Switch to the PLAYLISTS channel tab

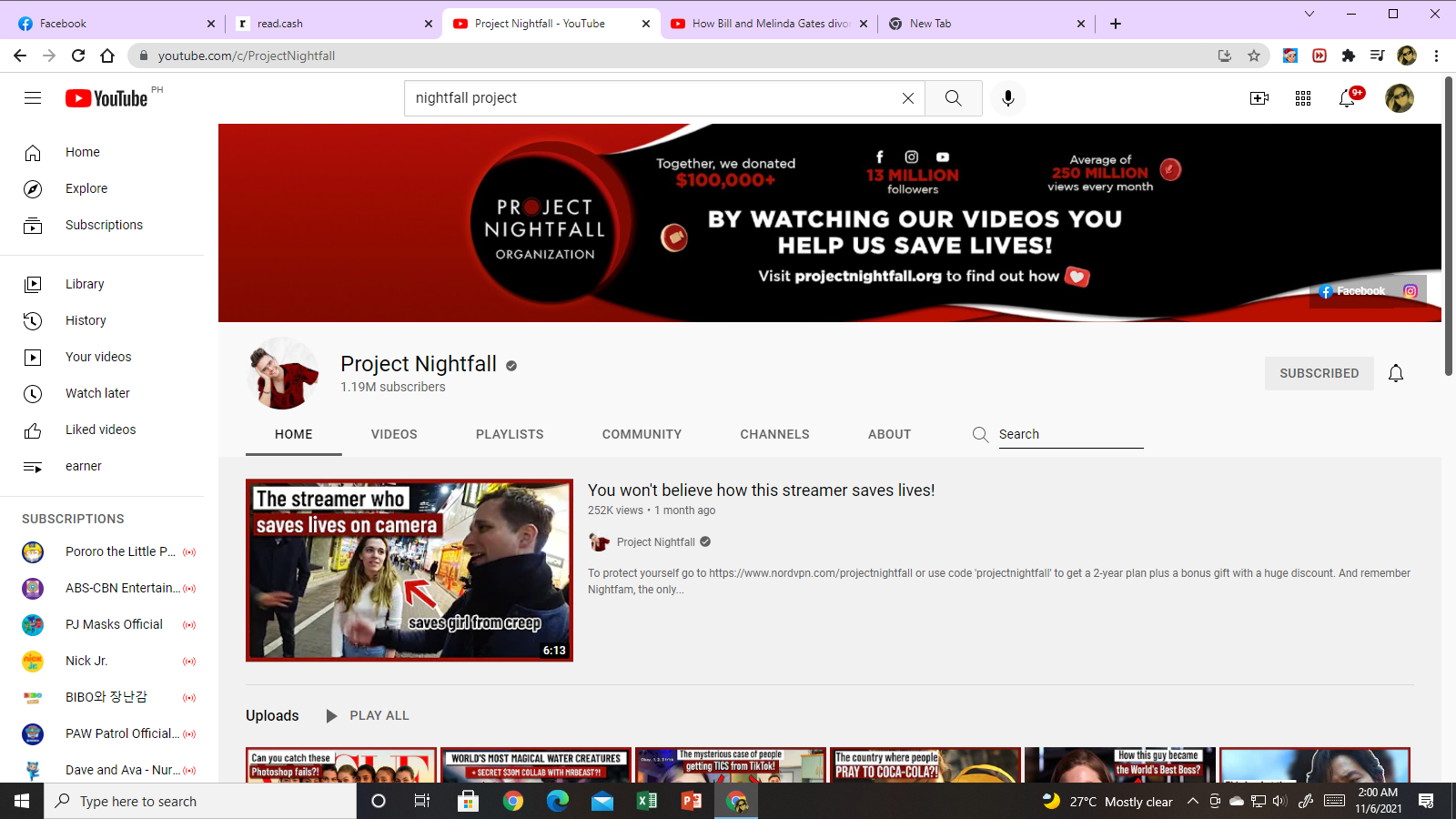coord(510,434)
